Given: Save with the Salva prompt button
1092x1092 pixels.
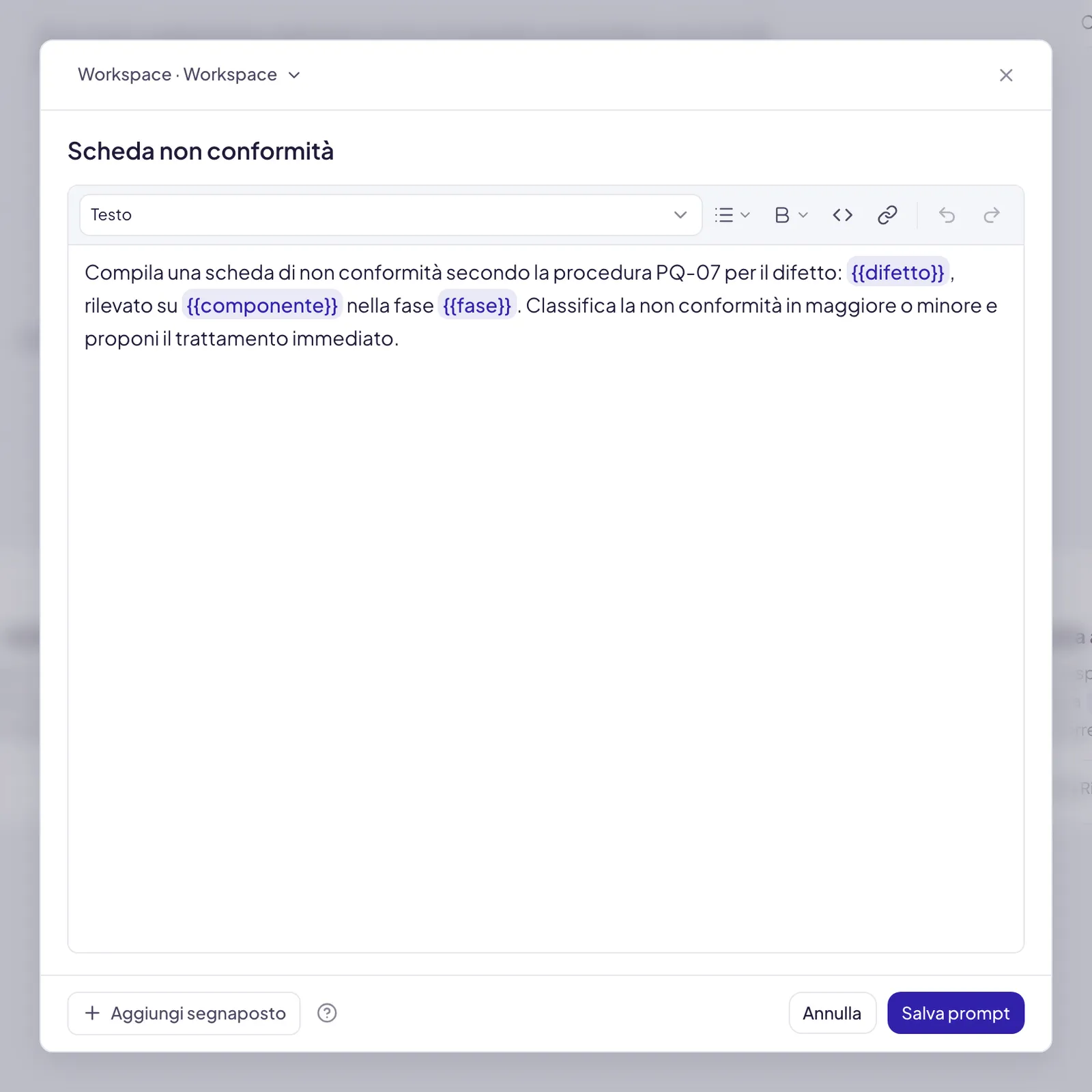Looking at the screenshot, I should [955, 1013].
